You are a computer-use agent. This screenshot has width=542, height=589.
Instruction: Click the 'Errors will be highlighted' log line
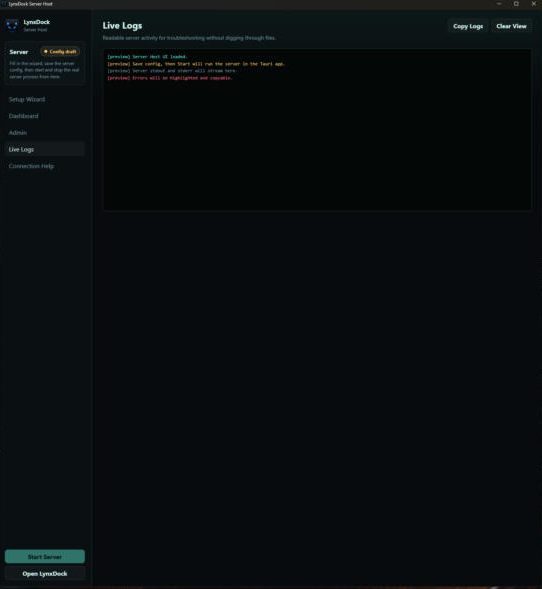(170, 78)
